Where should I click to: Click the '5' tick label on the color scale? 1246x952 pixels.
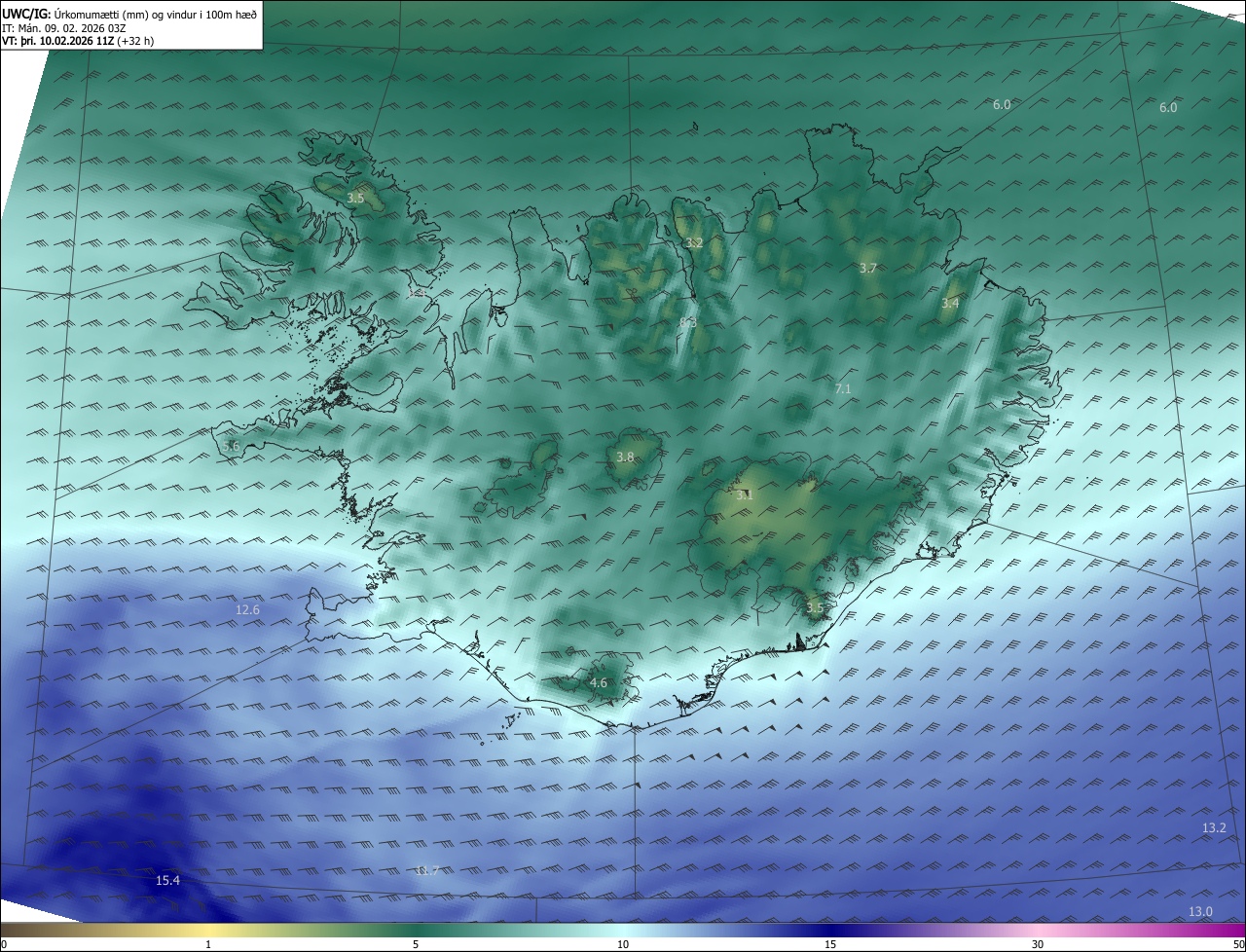point(416,944)
